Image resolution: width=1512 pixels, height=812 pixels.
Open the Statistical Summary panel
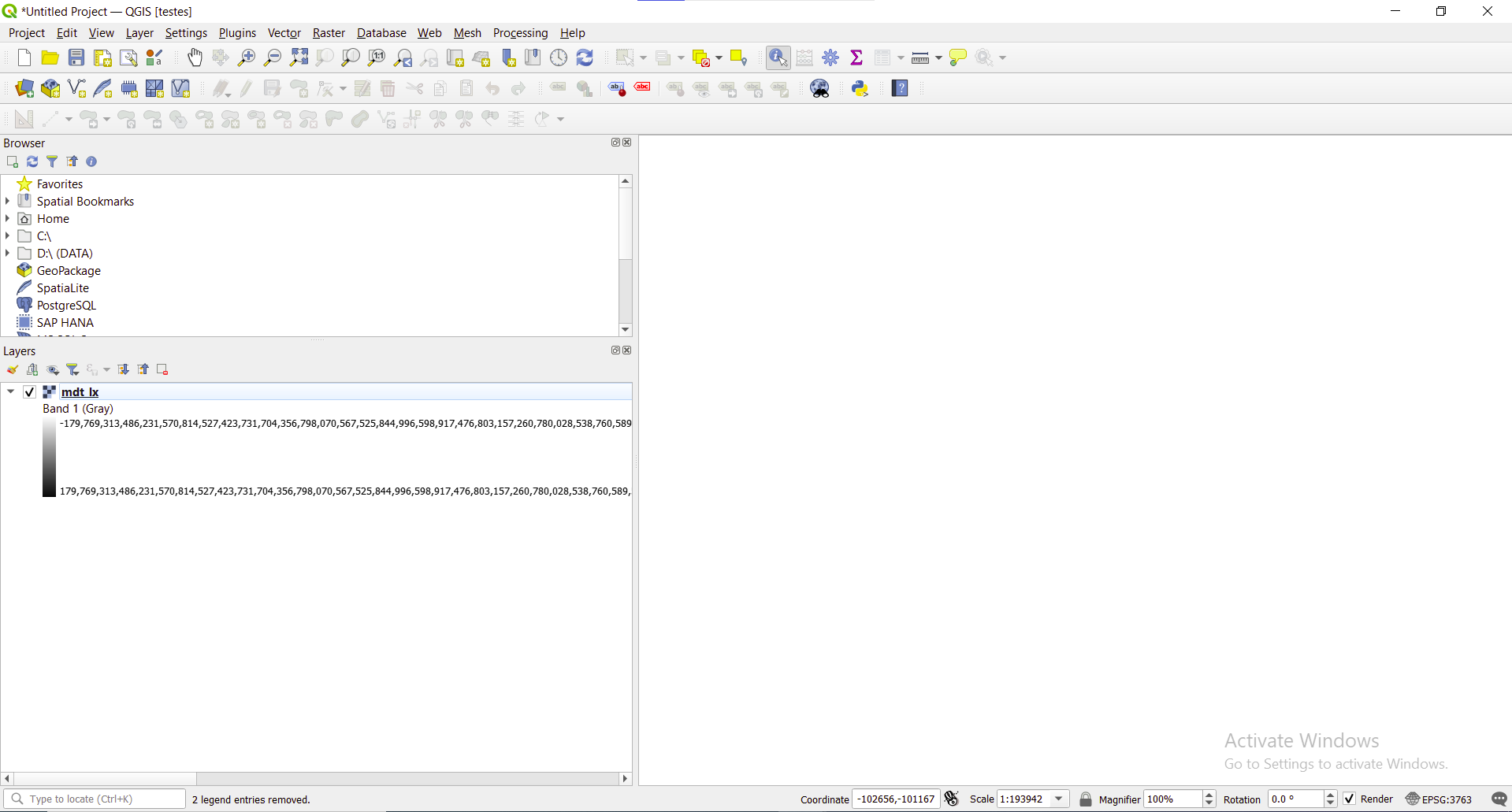[857, 57]
